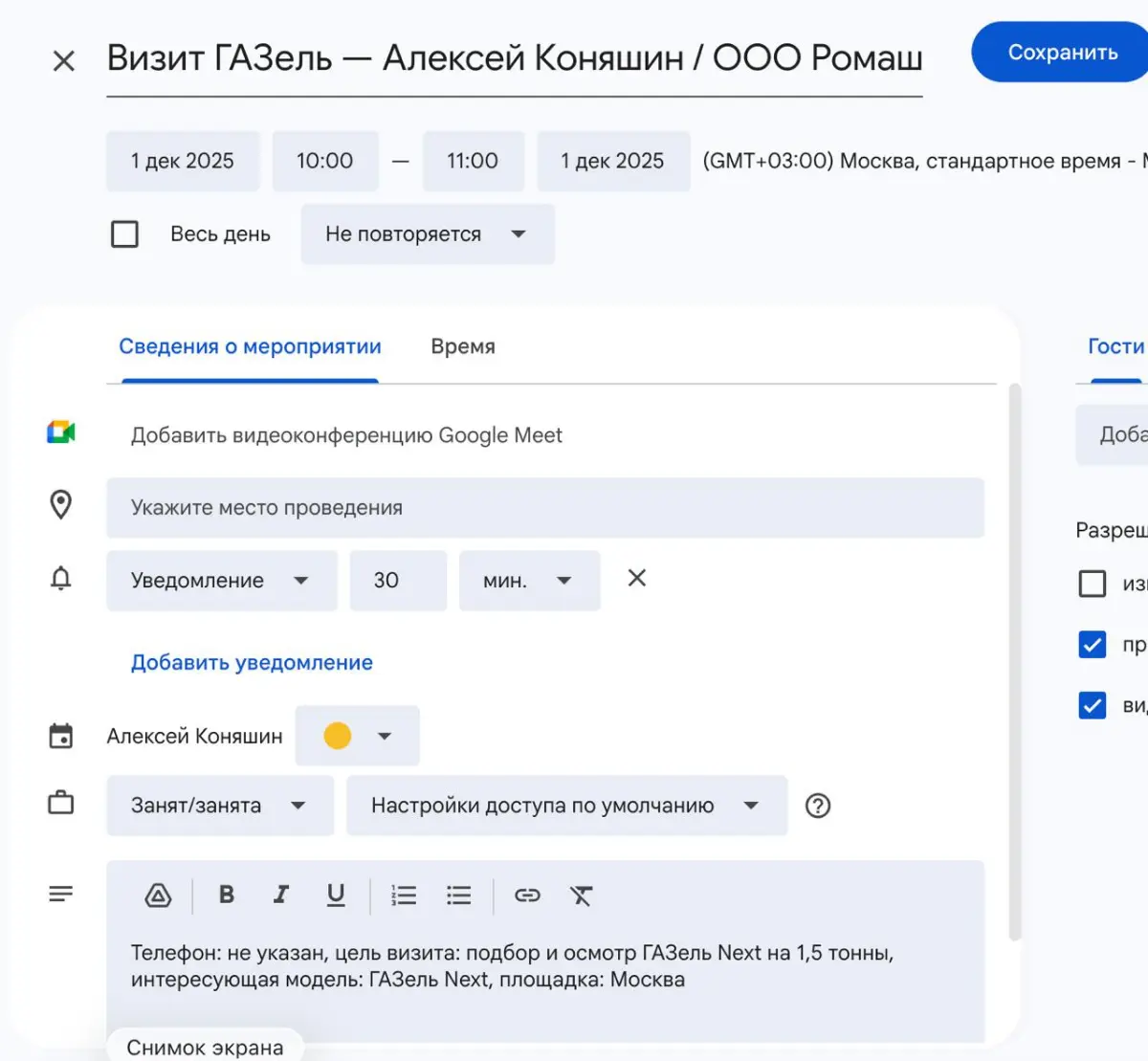
Task: Click the guest add field Доба
Action: (1112, 435)
